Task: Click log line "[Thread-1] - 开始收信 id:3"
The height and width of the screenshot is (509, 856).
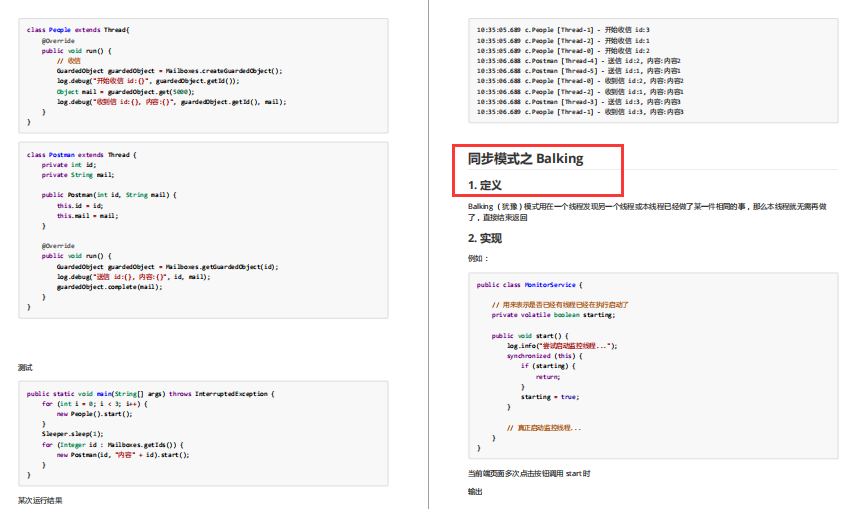Action: (563, 30)
